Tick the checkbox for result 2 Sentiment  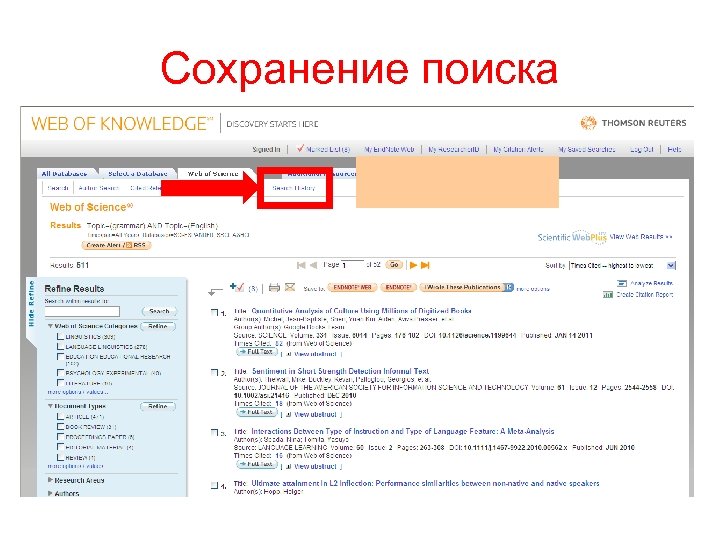[214, 372]
